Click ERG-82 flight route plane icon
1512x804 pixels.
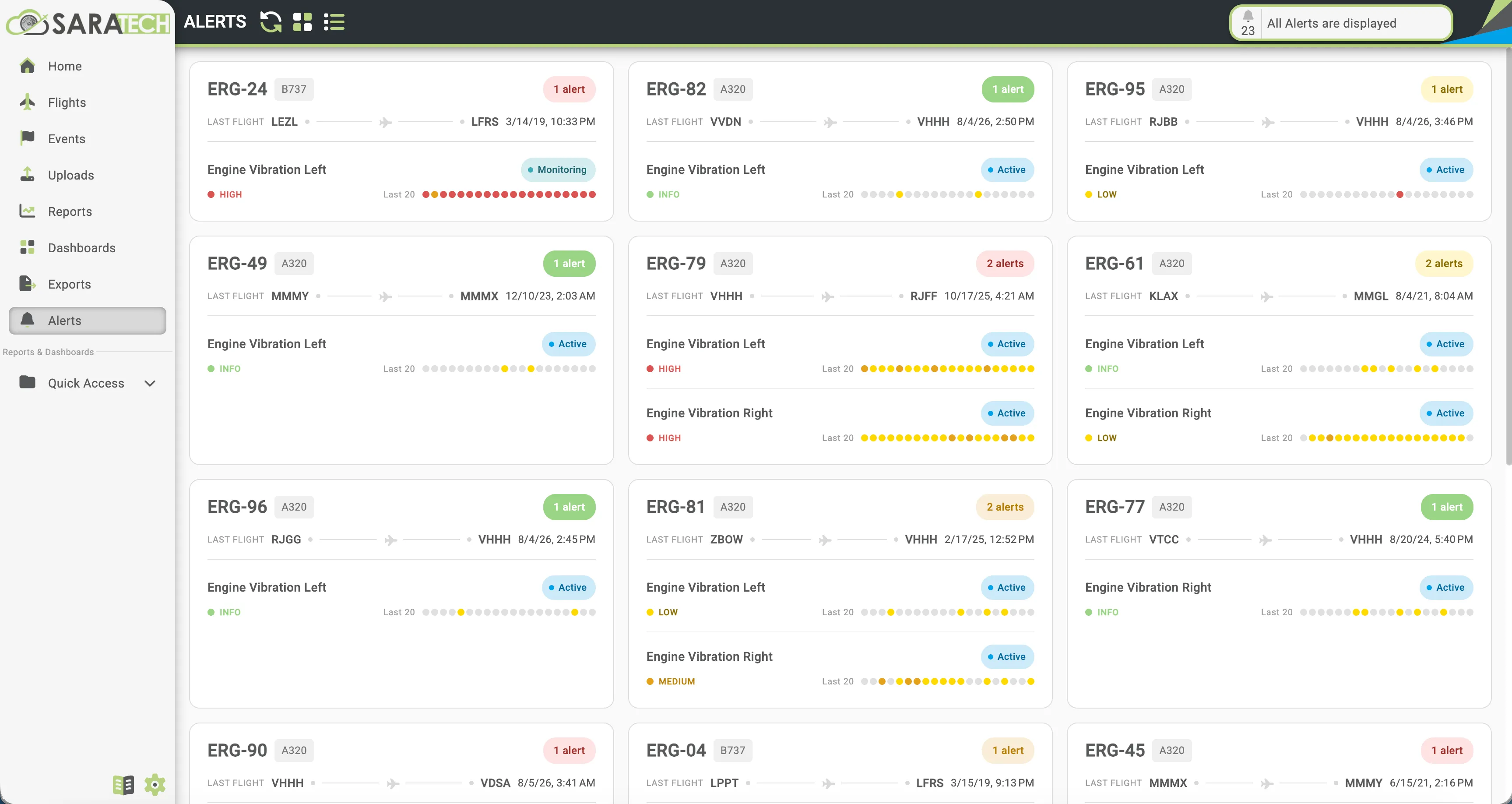click(x=830, y=122)
